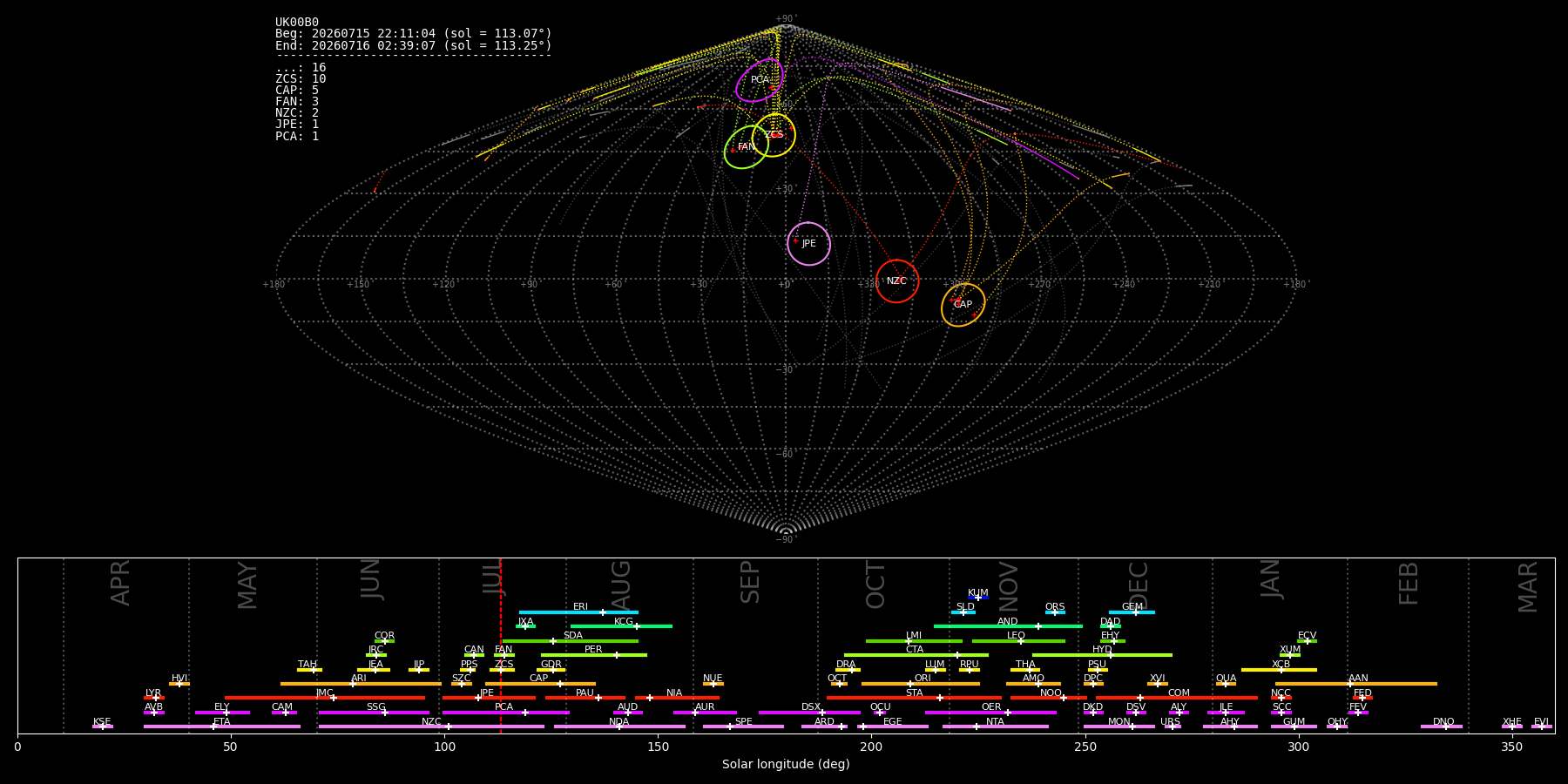
Task: Click the 'FAN: 3' legend entry
Action: 297,102
